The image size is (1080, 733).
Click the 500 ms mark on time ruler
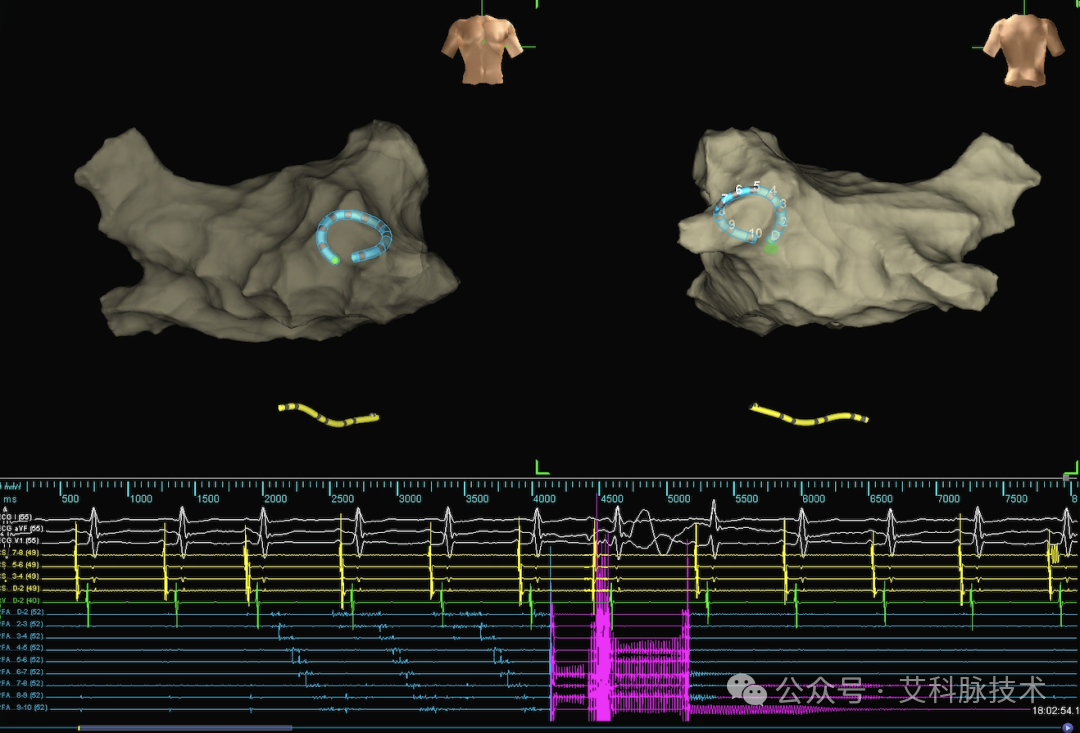(70, 499)
